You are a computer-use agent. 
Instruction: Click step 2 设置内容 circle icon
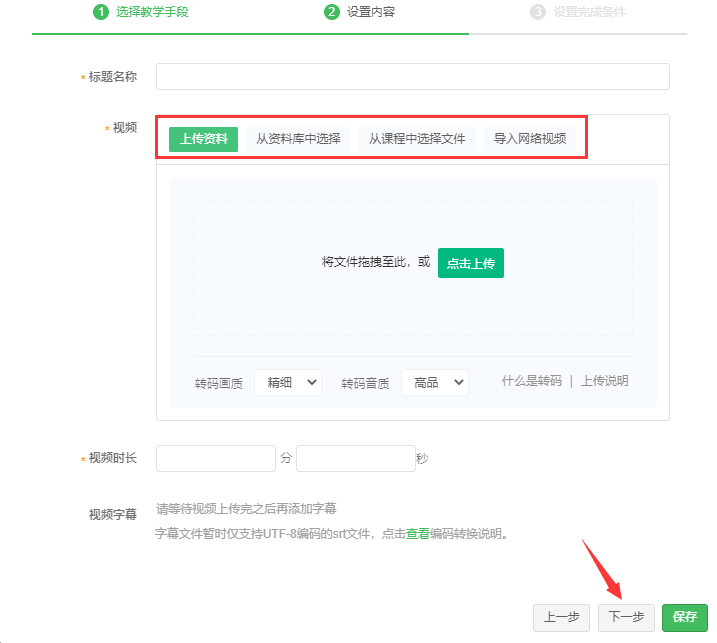click(x=332, y=13)
